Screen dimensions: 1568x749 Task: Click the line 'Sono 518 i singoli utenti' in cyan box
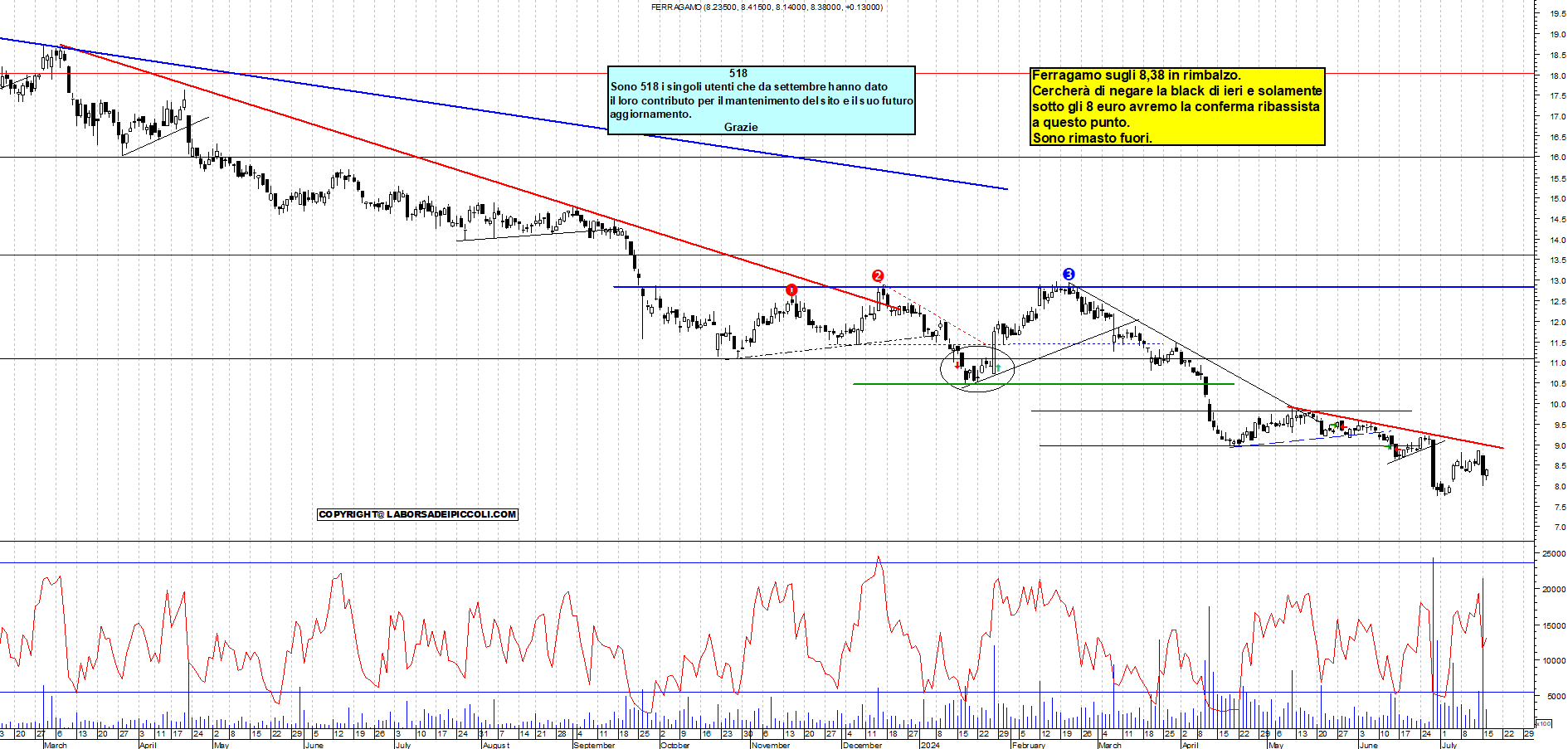(749, 86)
